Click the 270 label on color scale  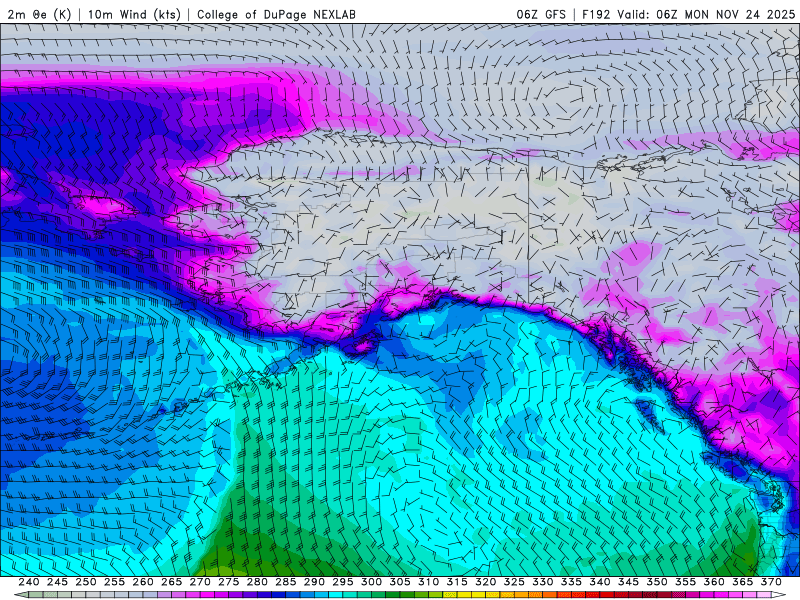(200, 582)
